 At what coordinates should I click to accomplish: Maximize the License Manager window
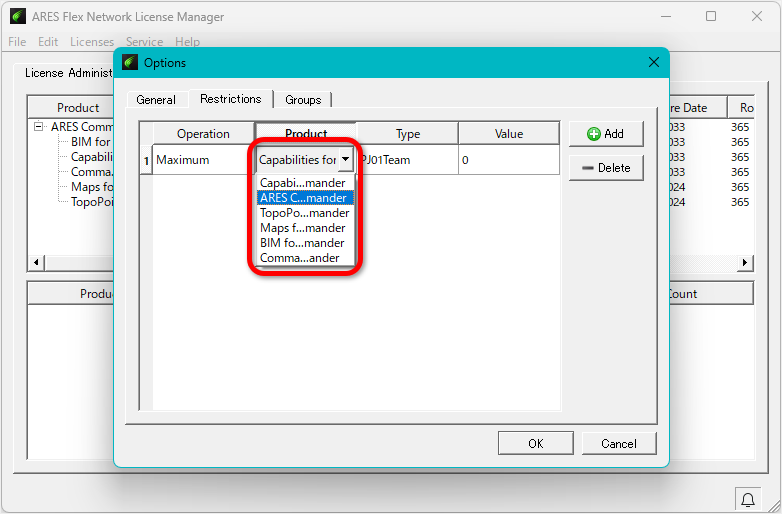pyautogui.click(x=711, y=16)
